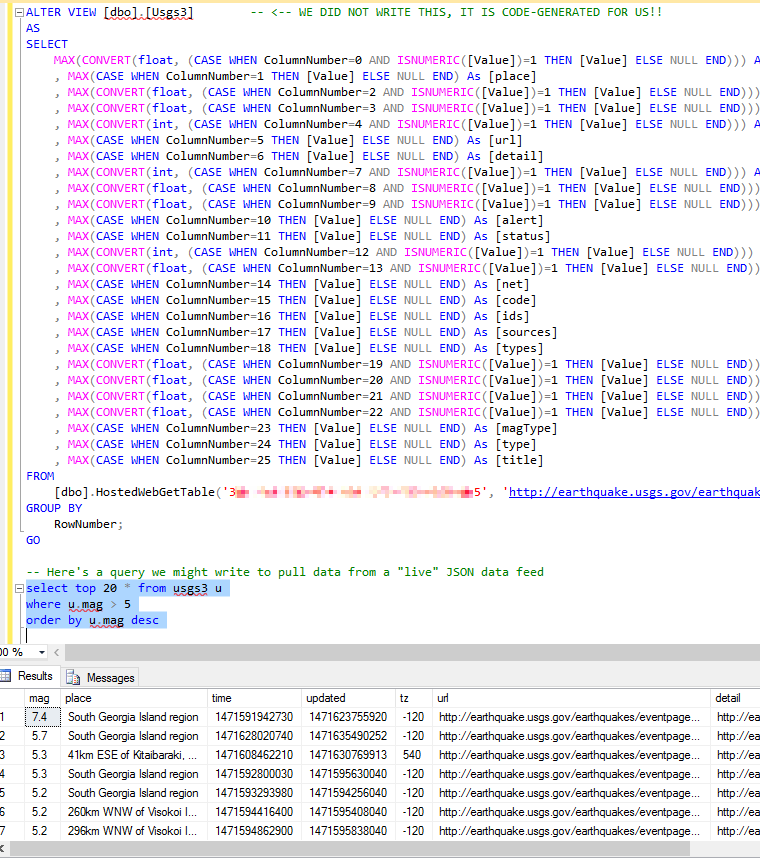
Task: Click the RowNumber; line
Action: coord(88,524)
